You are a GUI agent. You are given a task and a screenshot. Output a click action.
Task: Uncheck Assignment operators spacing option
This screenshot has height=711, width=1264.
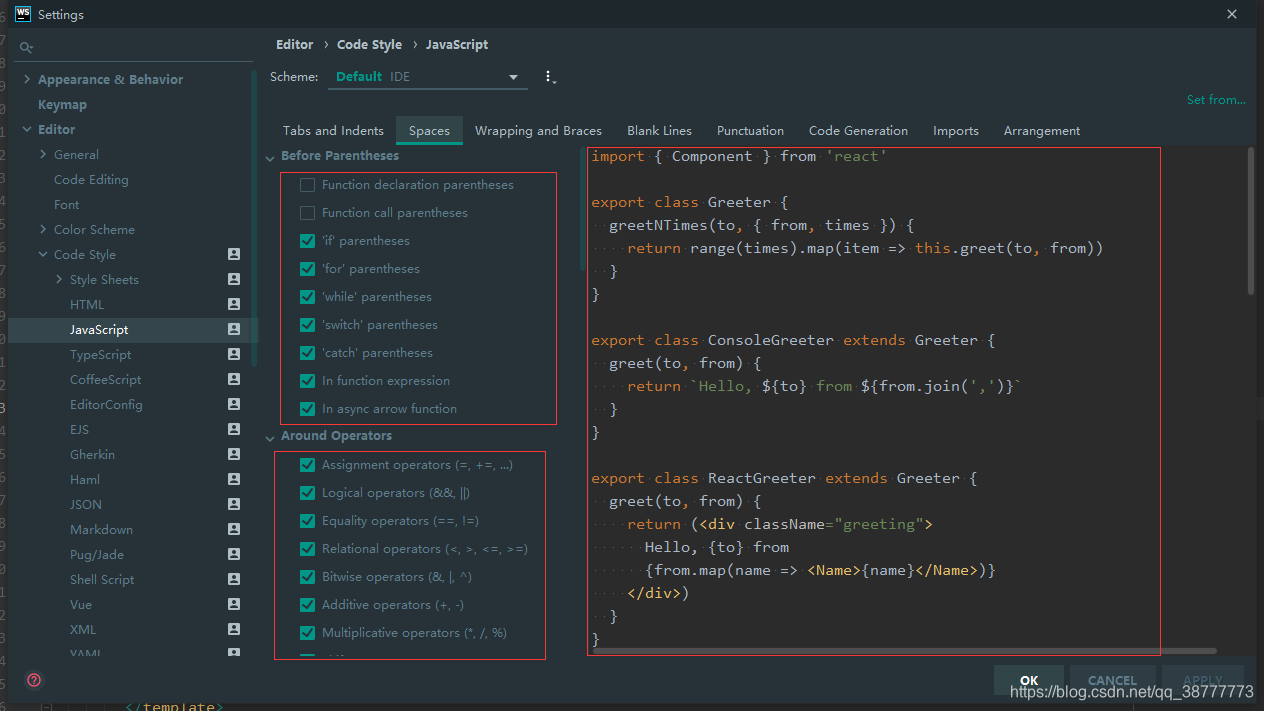[x=308, y=465]
